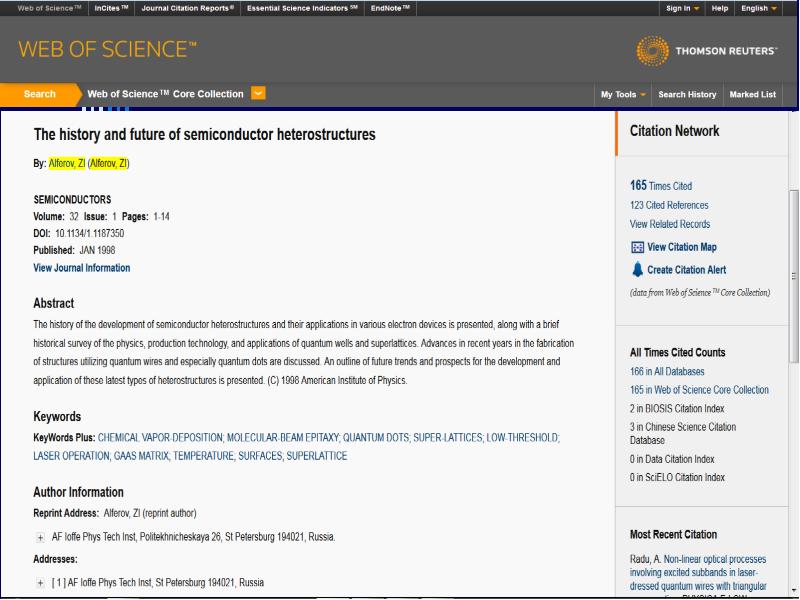Click the QUANTUM DOTS keyword

376,438
